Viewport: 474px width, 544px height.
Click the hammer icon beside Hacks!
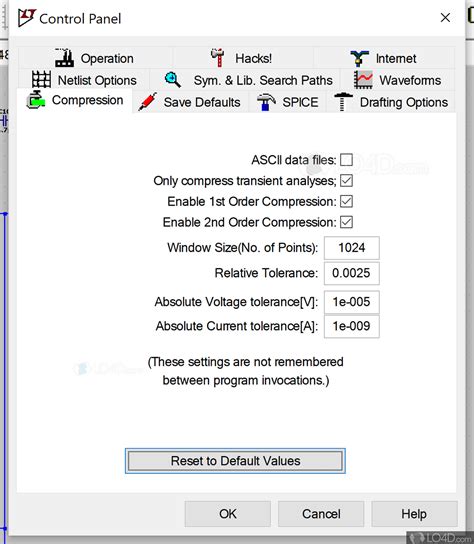(218, 58)
